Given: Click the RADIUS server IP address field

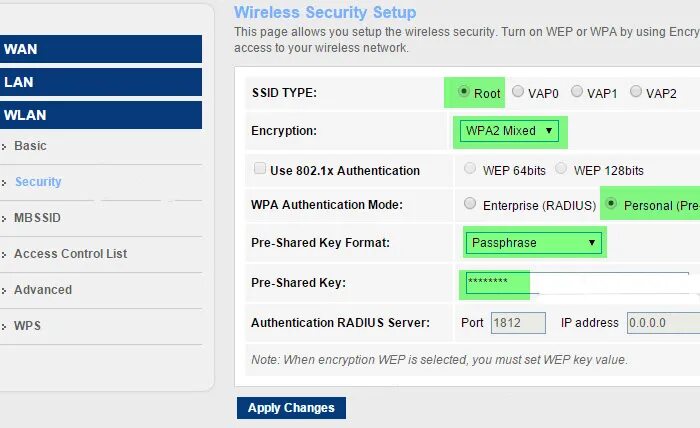Looking at the screenshot, I should pyautogui.click(x=661, y=323).
